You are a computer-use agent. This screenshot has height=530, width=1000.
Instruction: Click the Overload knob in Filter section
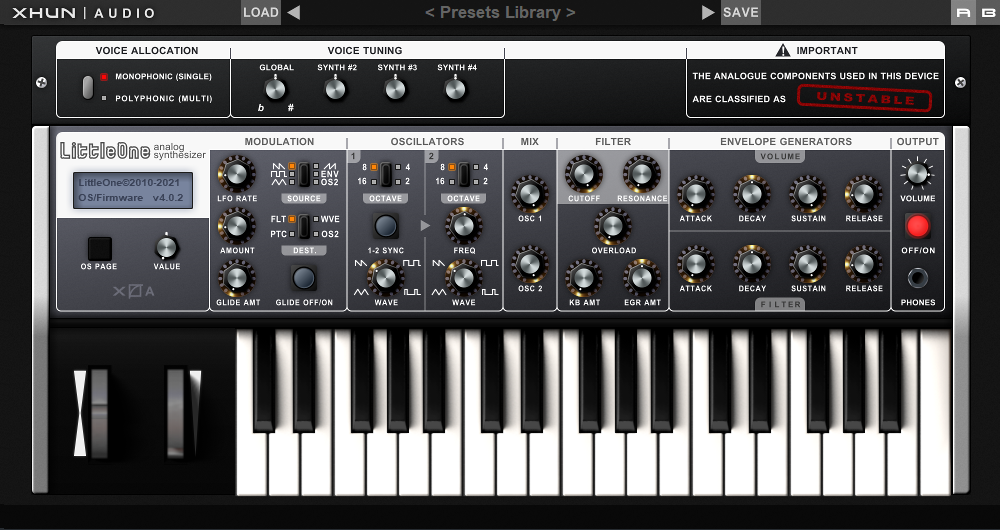[613, 226]
